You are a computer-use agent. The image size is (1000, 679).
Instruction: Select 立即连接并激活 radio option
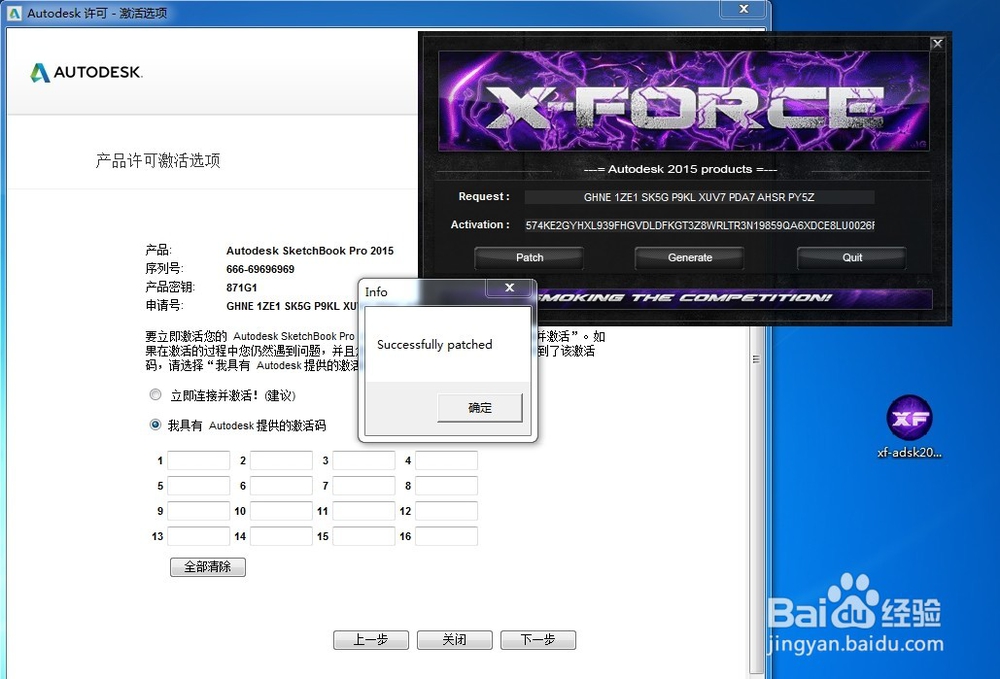click(x=155, y=395)
